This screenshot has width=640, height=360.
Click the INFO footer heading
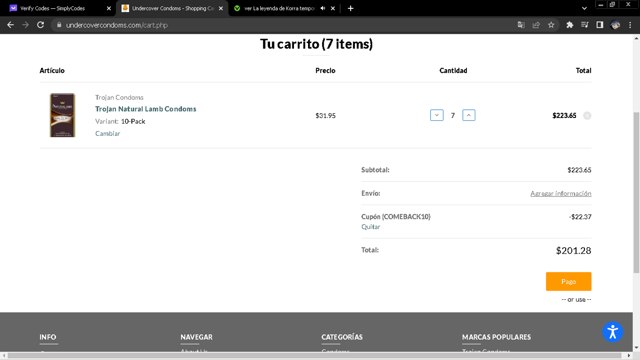[48, 337]
